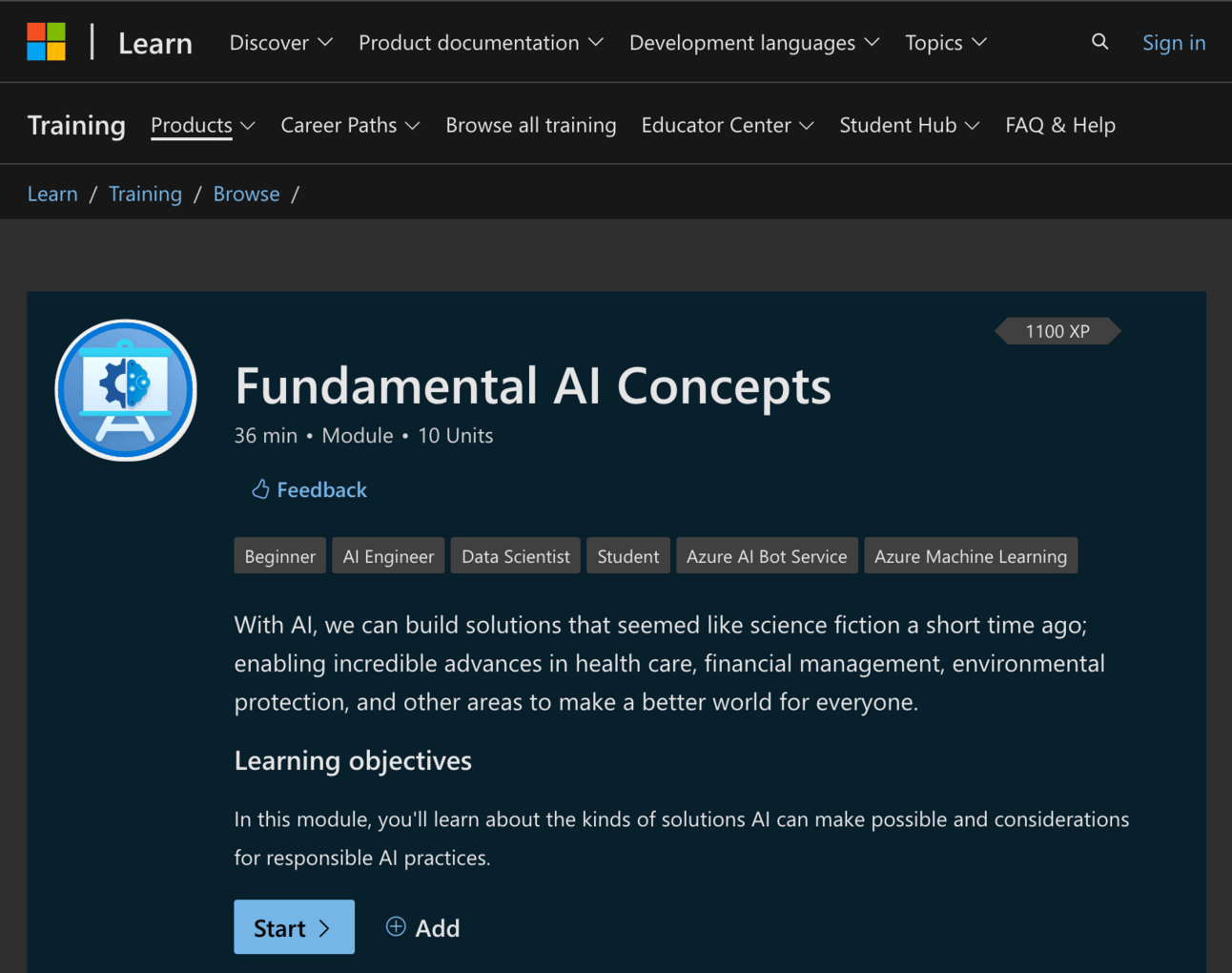Click the Feedback link text

coord(321,489)
